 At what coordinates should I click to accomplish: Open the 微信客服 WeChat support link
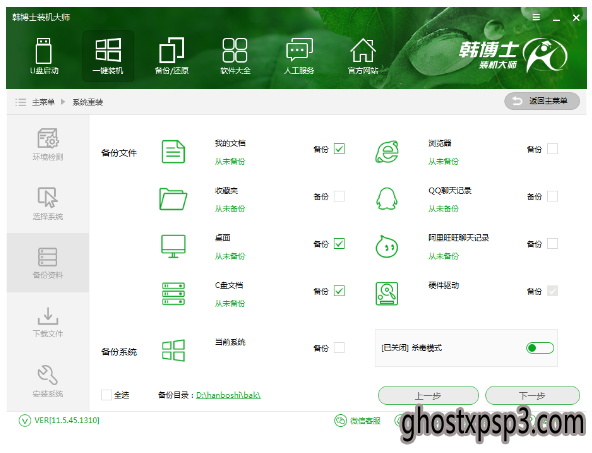click(357, 421)
